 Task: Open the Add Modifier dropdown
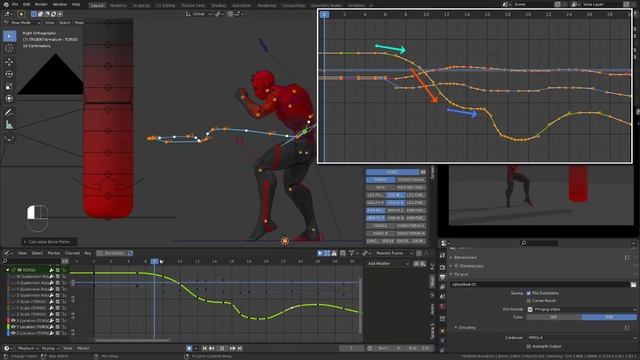click(x=388, y=264)
